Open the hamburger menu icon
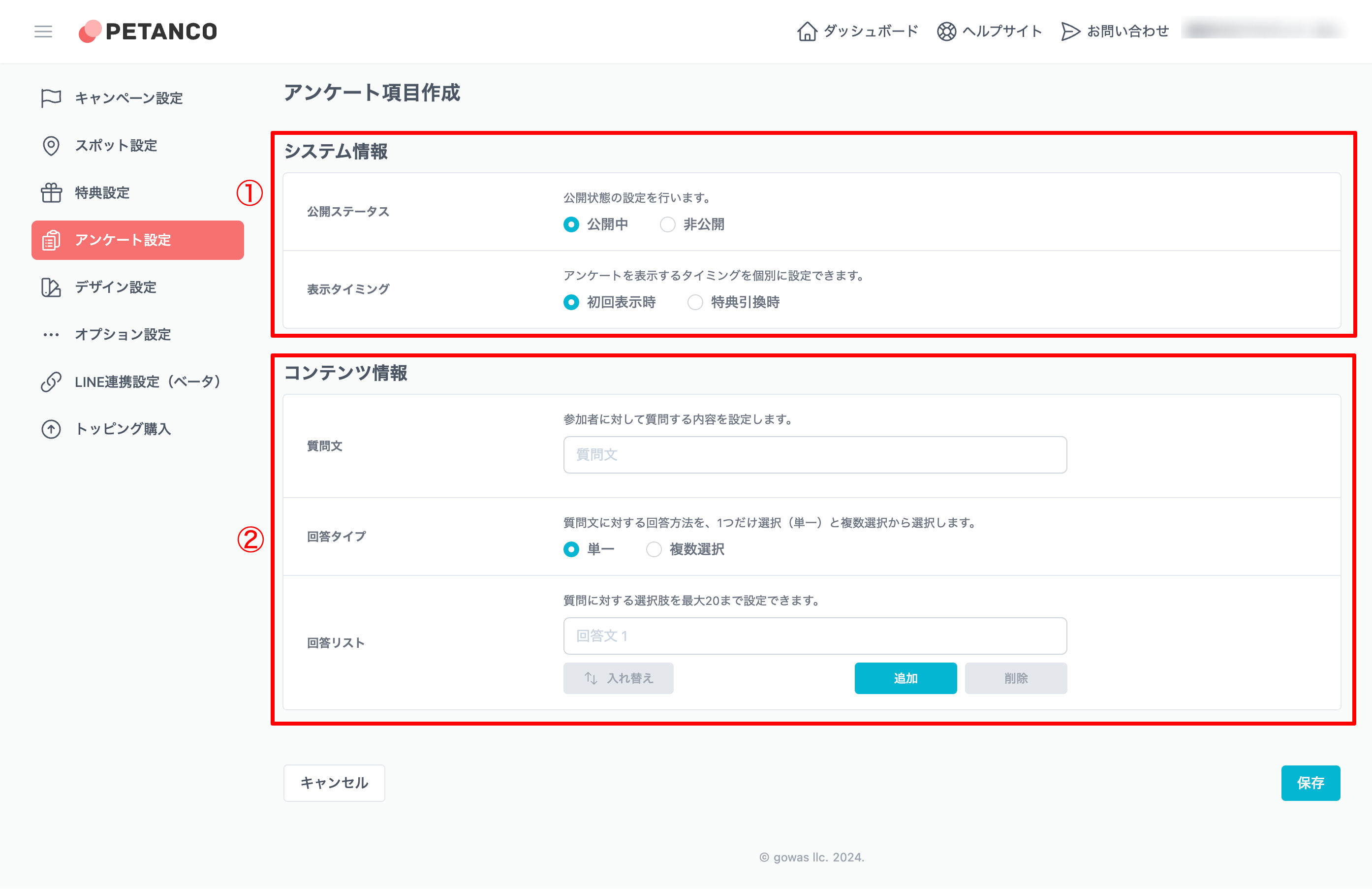 coord(43,31)
